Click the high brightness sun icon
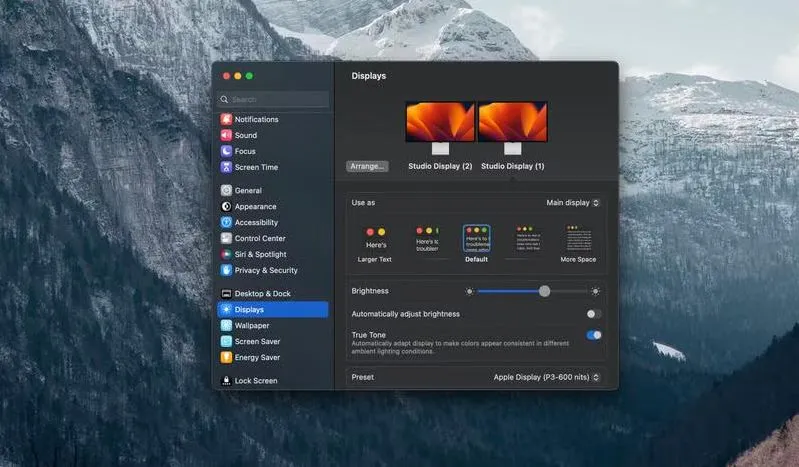The width and height of the screenshot is (799, 467). coord(595,292)
